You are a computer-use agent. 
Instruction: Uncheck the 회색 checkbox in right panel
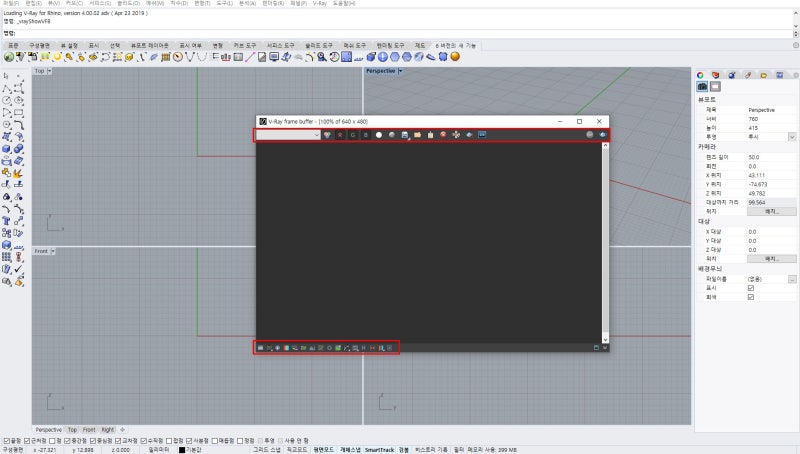pos(751,297)
